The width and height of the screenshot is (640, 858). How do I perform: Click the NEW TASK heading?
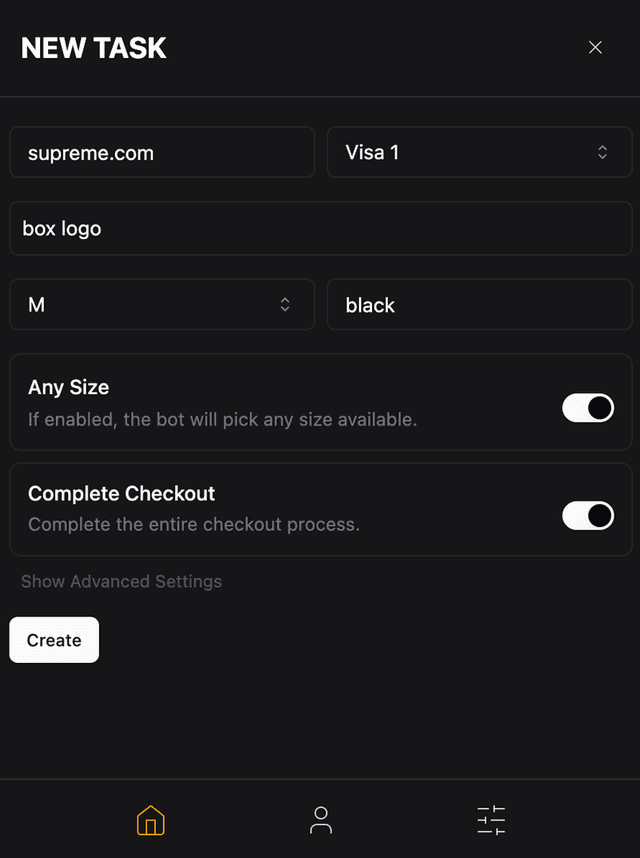(94, 48)
